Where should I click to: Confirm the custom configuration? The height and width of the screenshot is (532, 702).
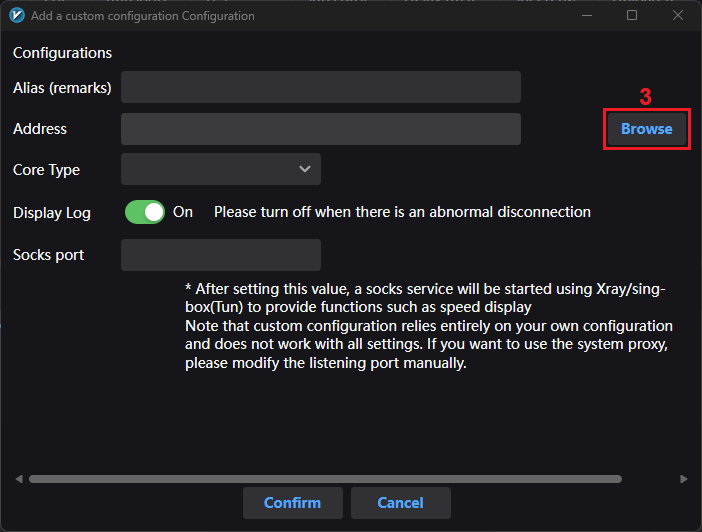[292, 503]
